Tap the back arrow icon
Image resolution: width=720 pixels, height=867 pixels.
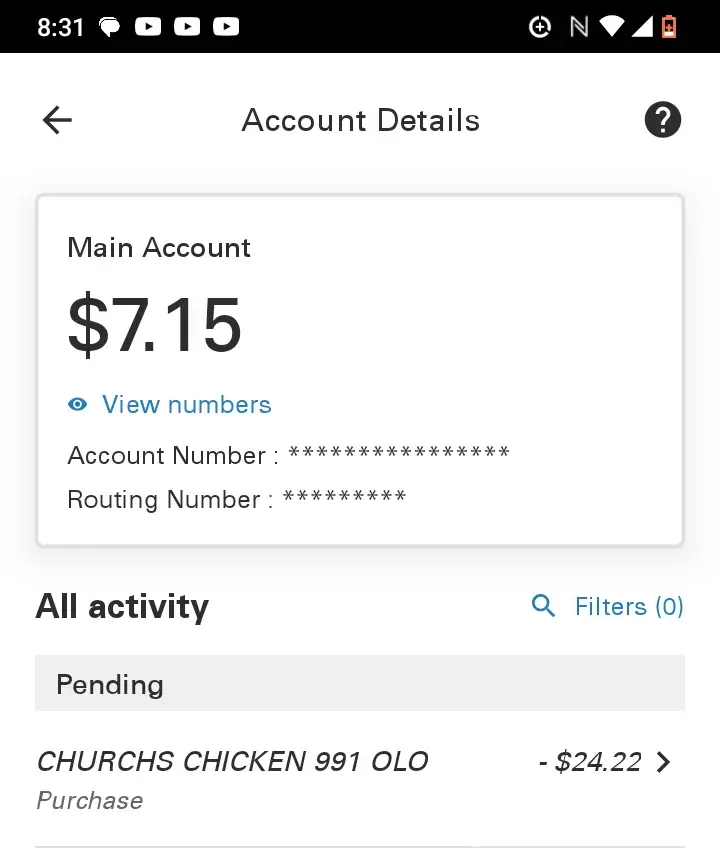(x=58, y=121)
